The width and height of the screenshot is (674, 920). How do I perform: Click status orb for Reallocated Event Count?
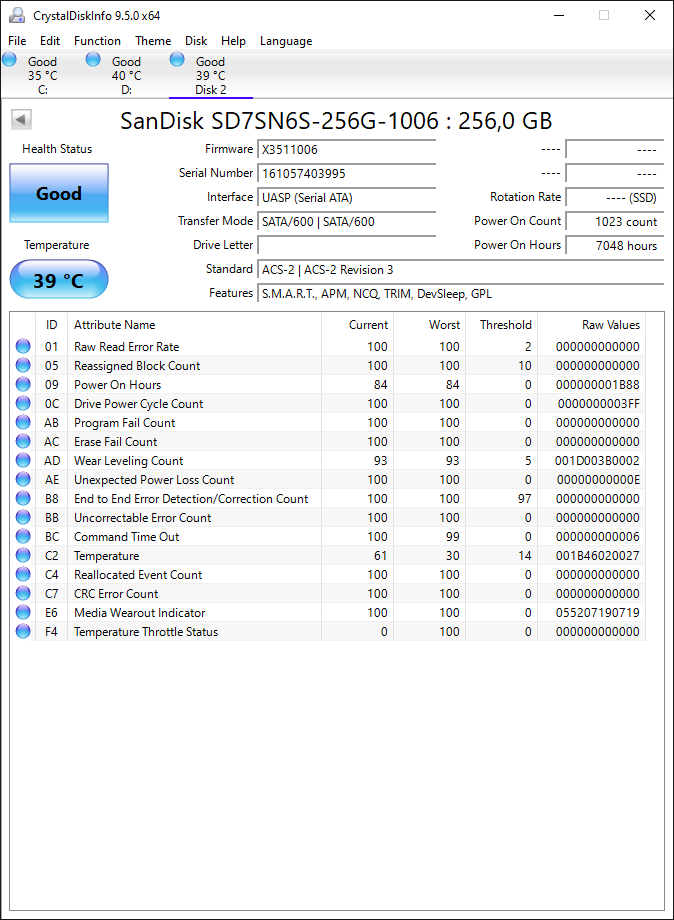pyautogui.click(x=23, y=574)
